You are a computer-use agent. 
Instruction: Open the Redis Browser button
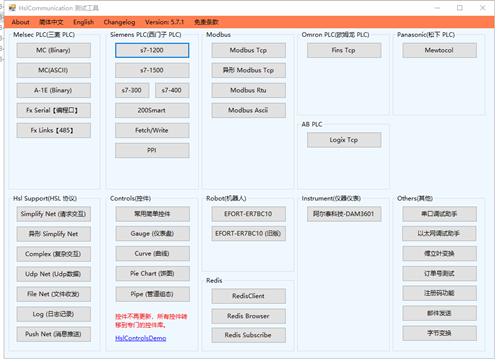click(248, 316)
